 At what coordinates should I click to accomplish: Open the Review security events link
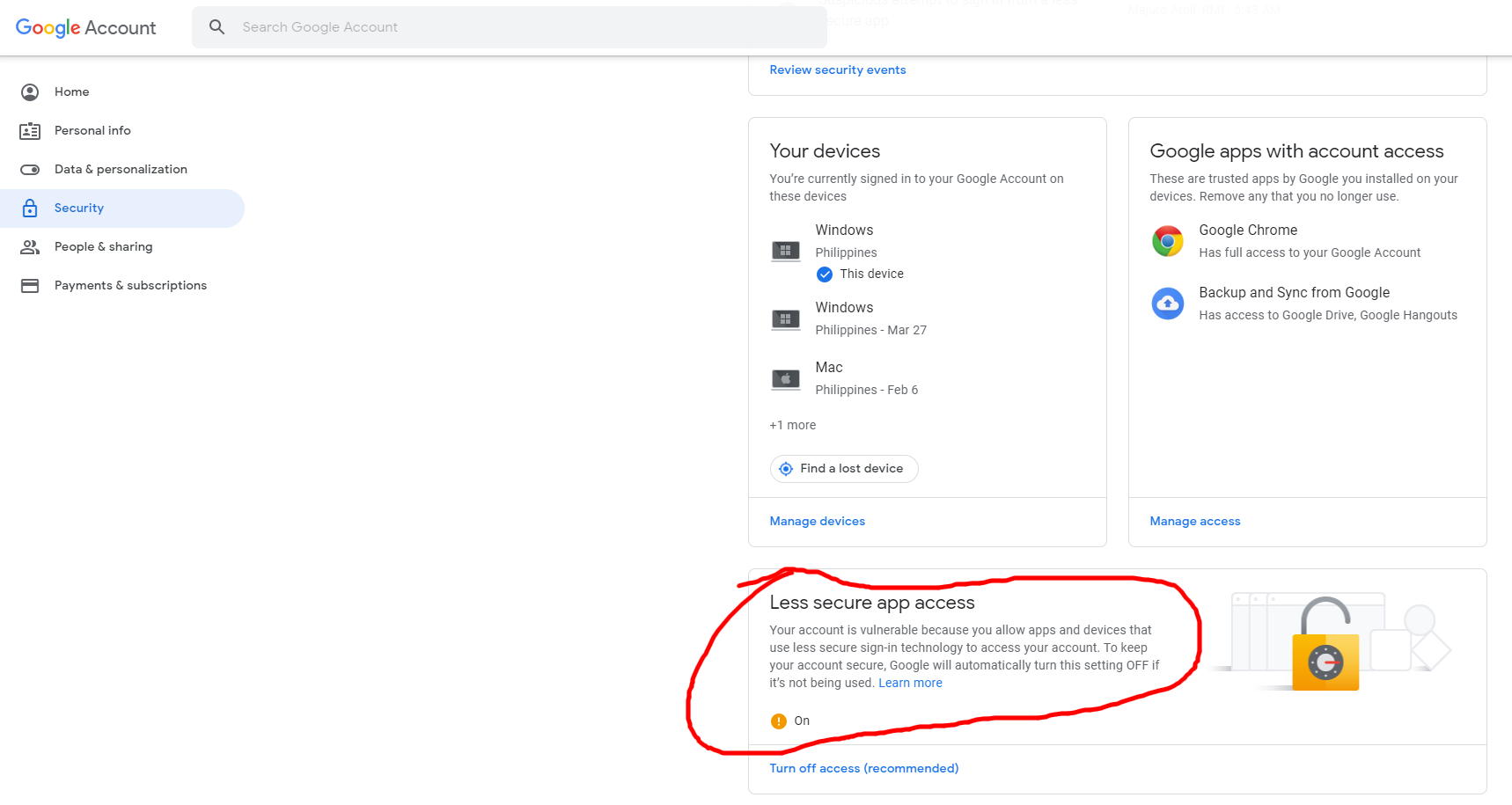tap(837, 70)
